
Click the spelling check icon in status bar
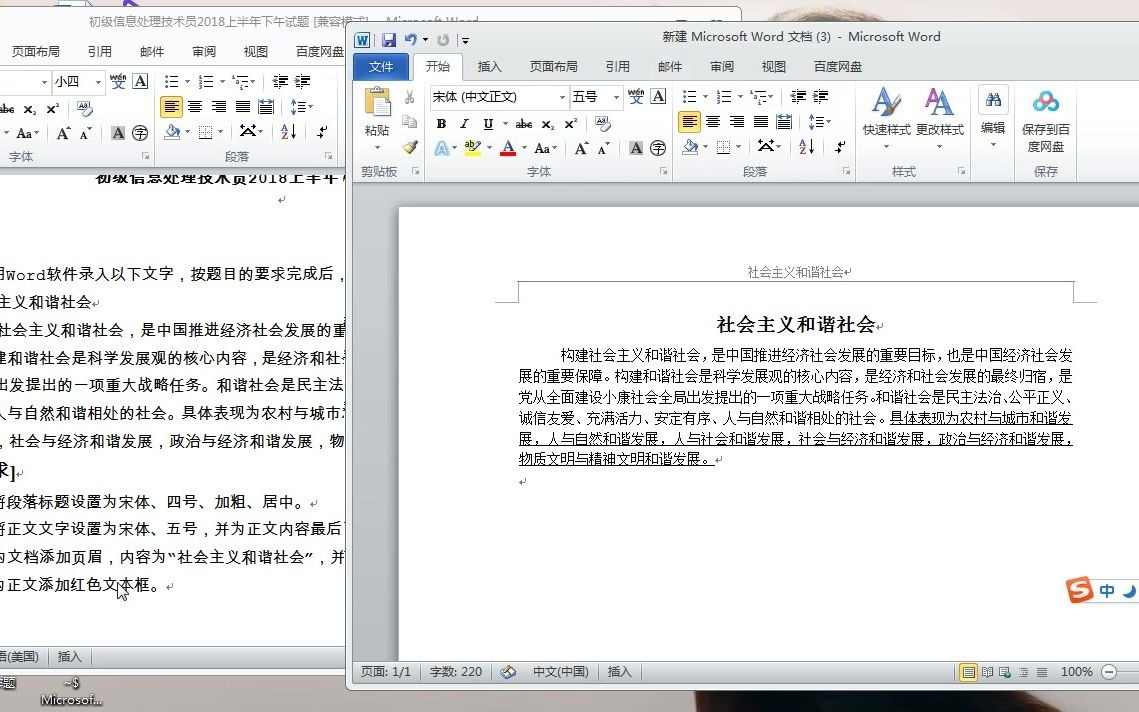coord(509,672)
